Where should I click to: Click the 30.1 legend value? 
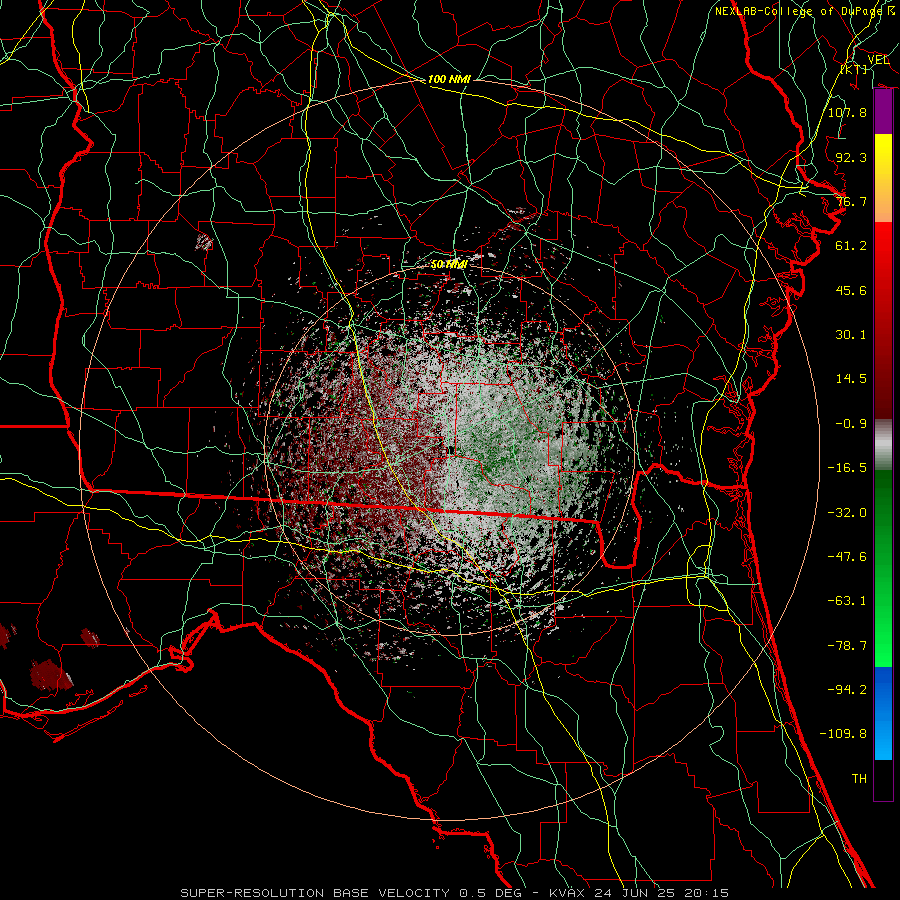[x=851, y=335]
